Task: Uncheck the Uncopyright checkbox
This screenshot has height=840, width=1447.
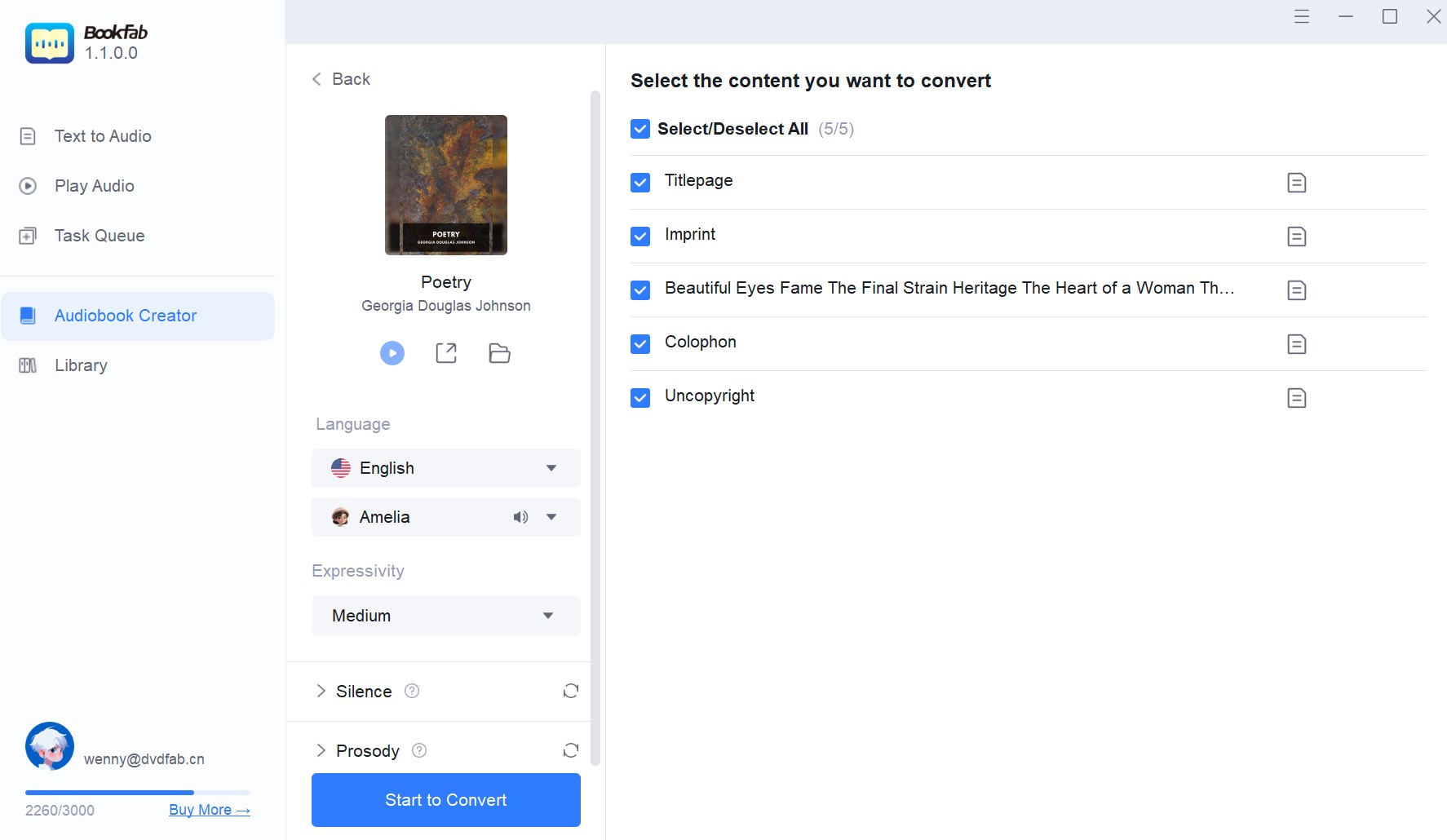Action: click(x=640, y=398)
